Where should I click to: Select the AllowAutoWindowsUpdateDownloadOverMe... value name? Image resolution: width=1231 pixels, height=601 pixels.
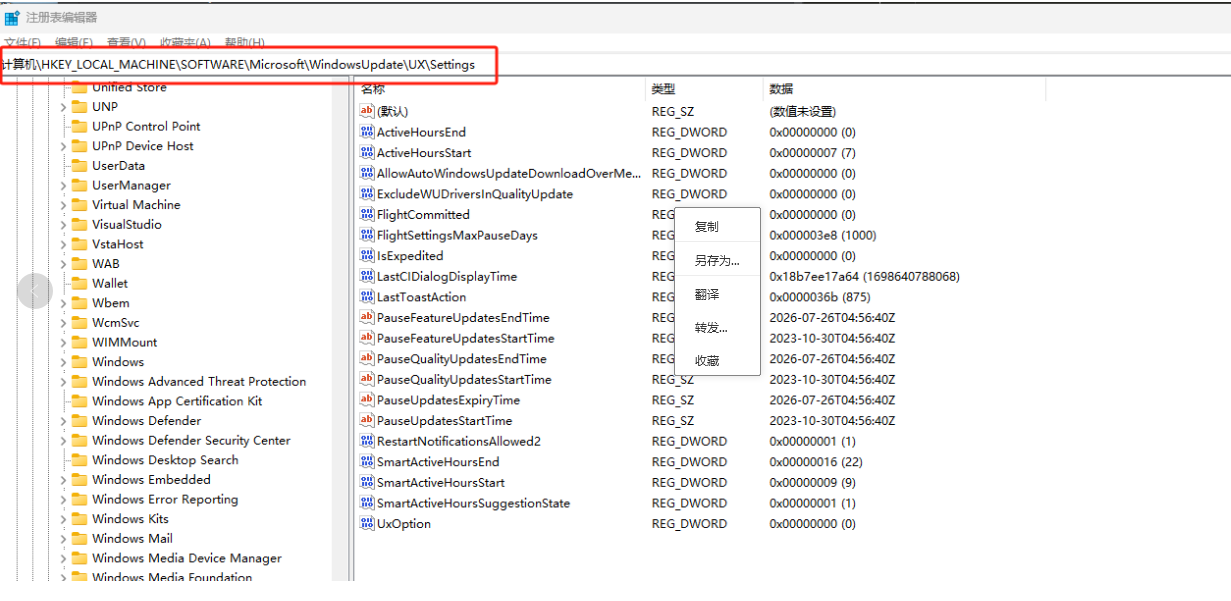[x=509, y=173]
